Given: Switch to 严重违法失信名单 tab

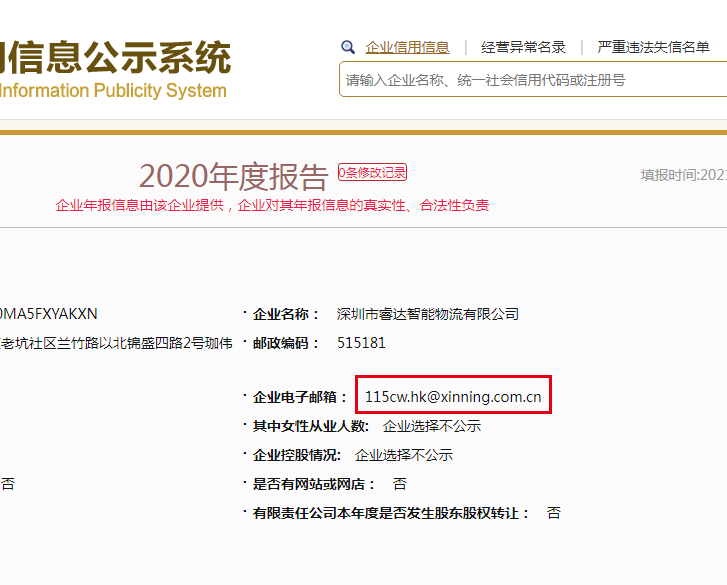Looking at the screenshot, I should pyautogui.click(x=653, y=47).
